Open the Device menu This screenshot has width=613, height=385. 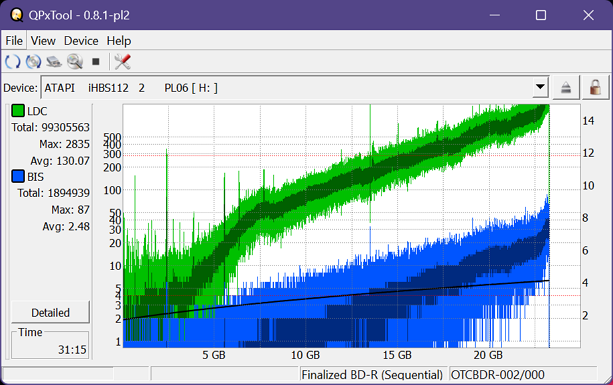pos(81,41)
